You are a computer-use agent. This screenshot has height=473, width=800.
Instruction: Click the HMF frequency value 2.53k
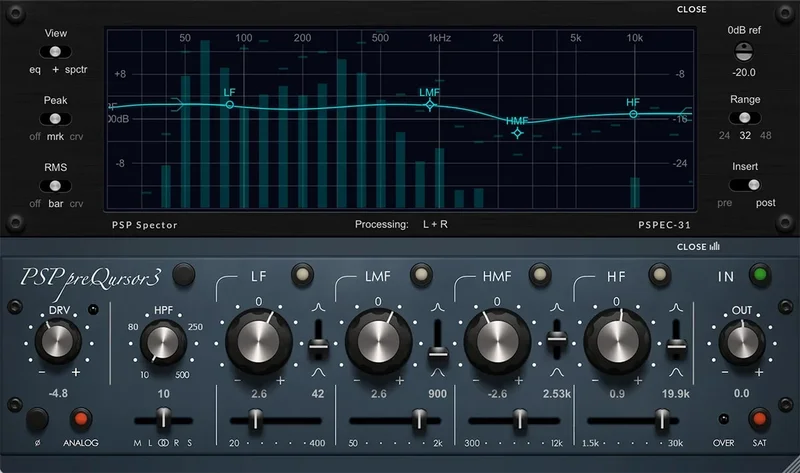557,393
